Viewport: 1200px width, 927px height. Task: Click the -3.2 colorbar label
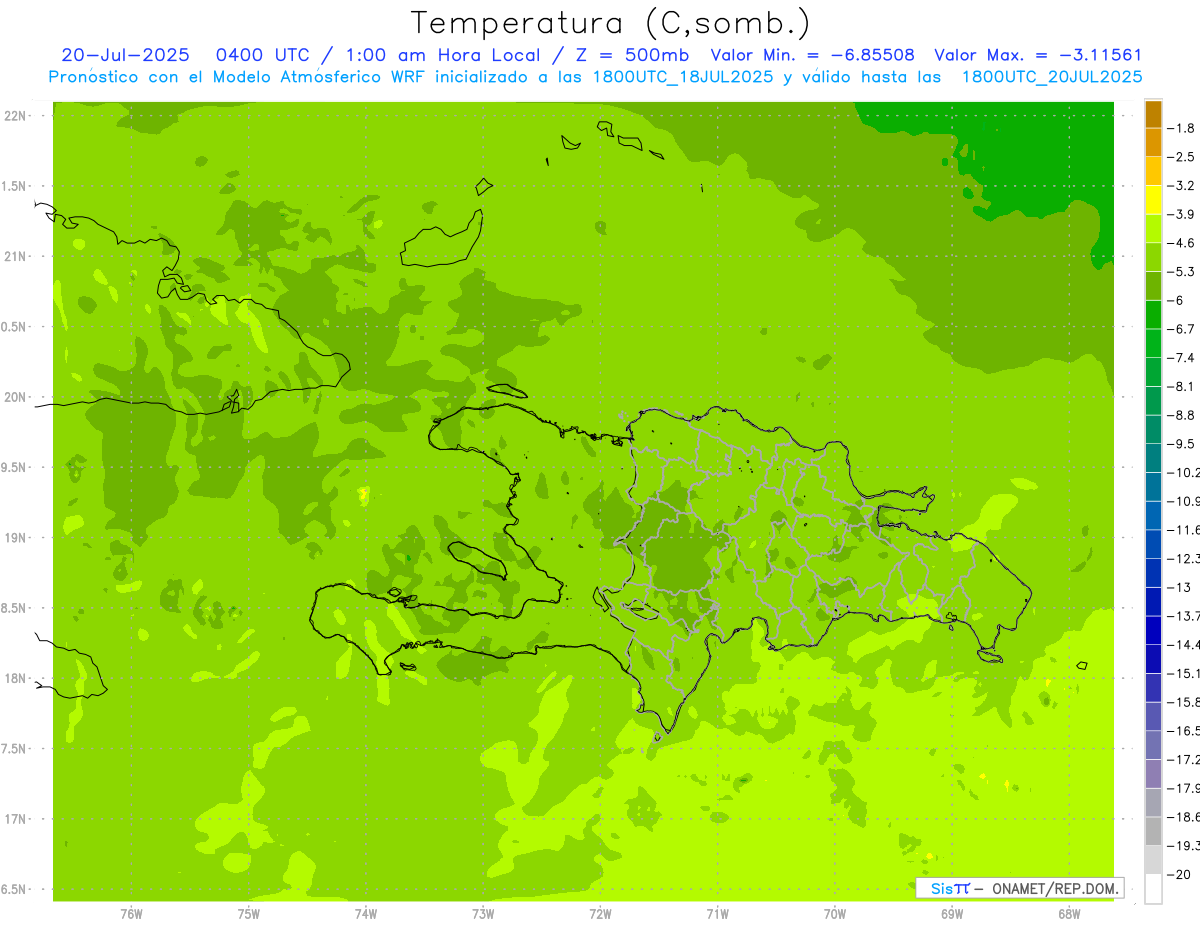tap(1183, 186)
